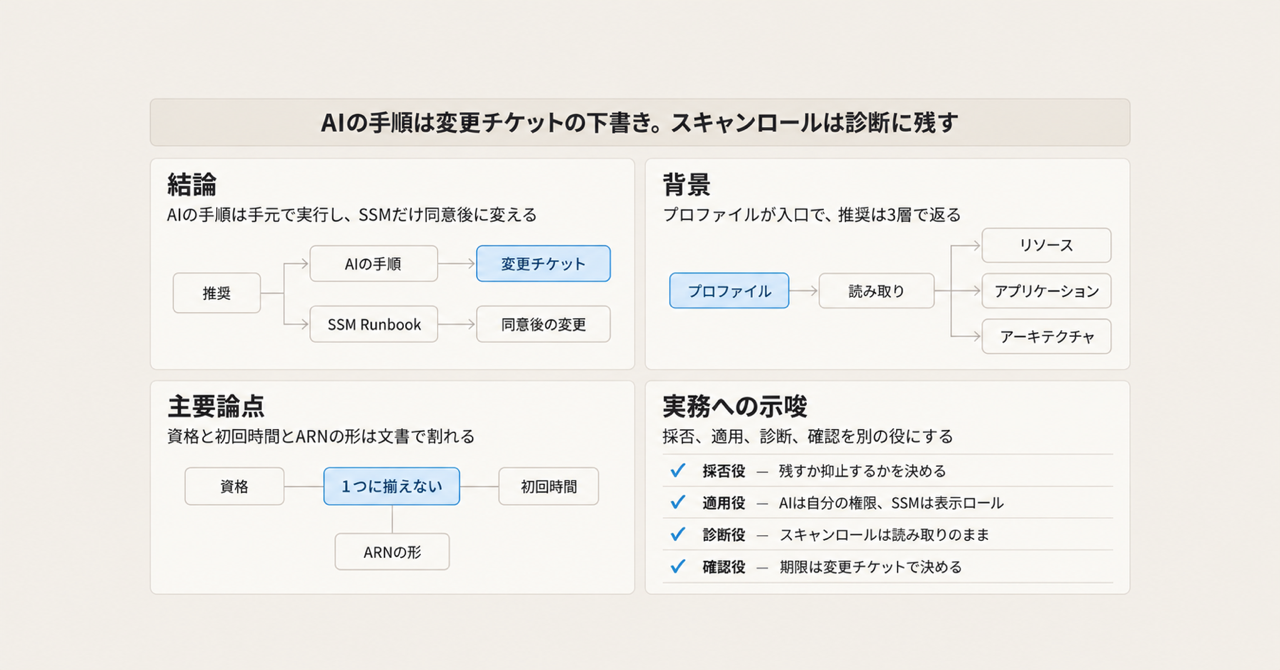This screenshot has height=670, width=1280.
Task: Click the 背景 heading
Action: [x=687, y=184]
